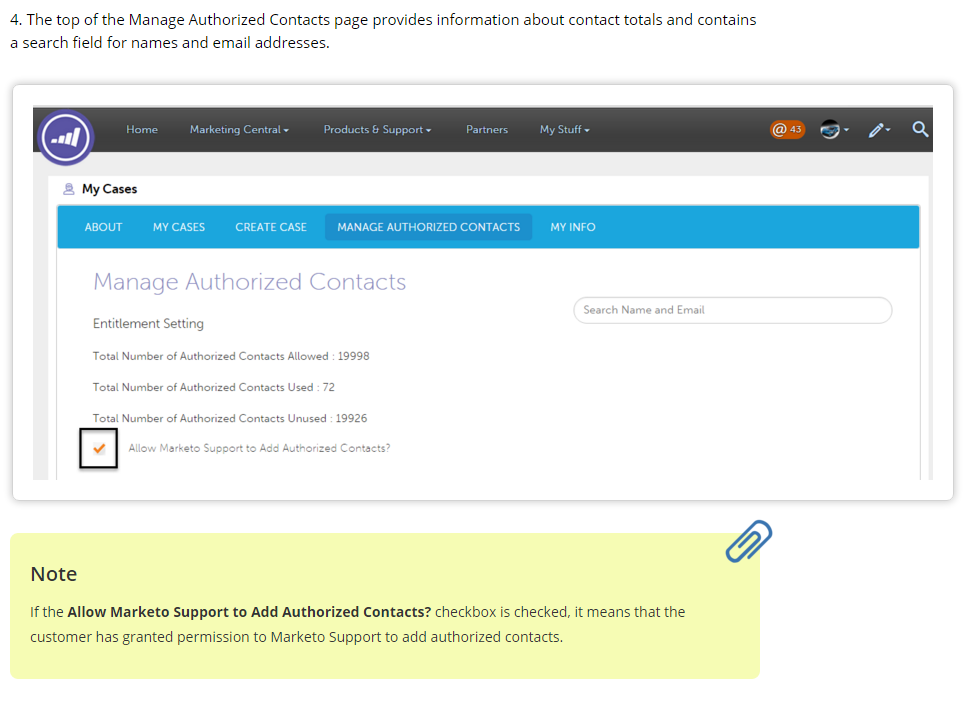Image resolution: width=964 pixels, height=702 pixels.
Task: Expand the Marketing Central dropdown
Action: (239, 130)
